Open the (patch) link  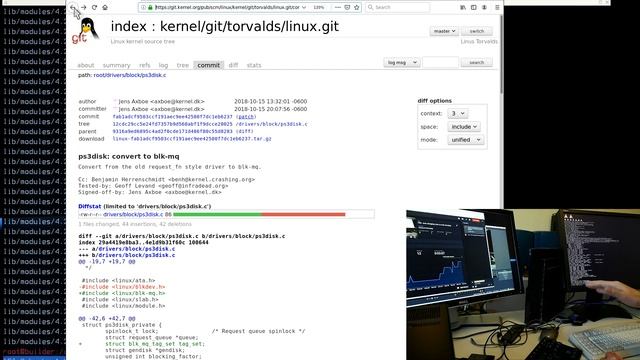pos(246,117)
